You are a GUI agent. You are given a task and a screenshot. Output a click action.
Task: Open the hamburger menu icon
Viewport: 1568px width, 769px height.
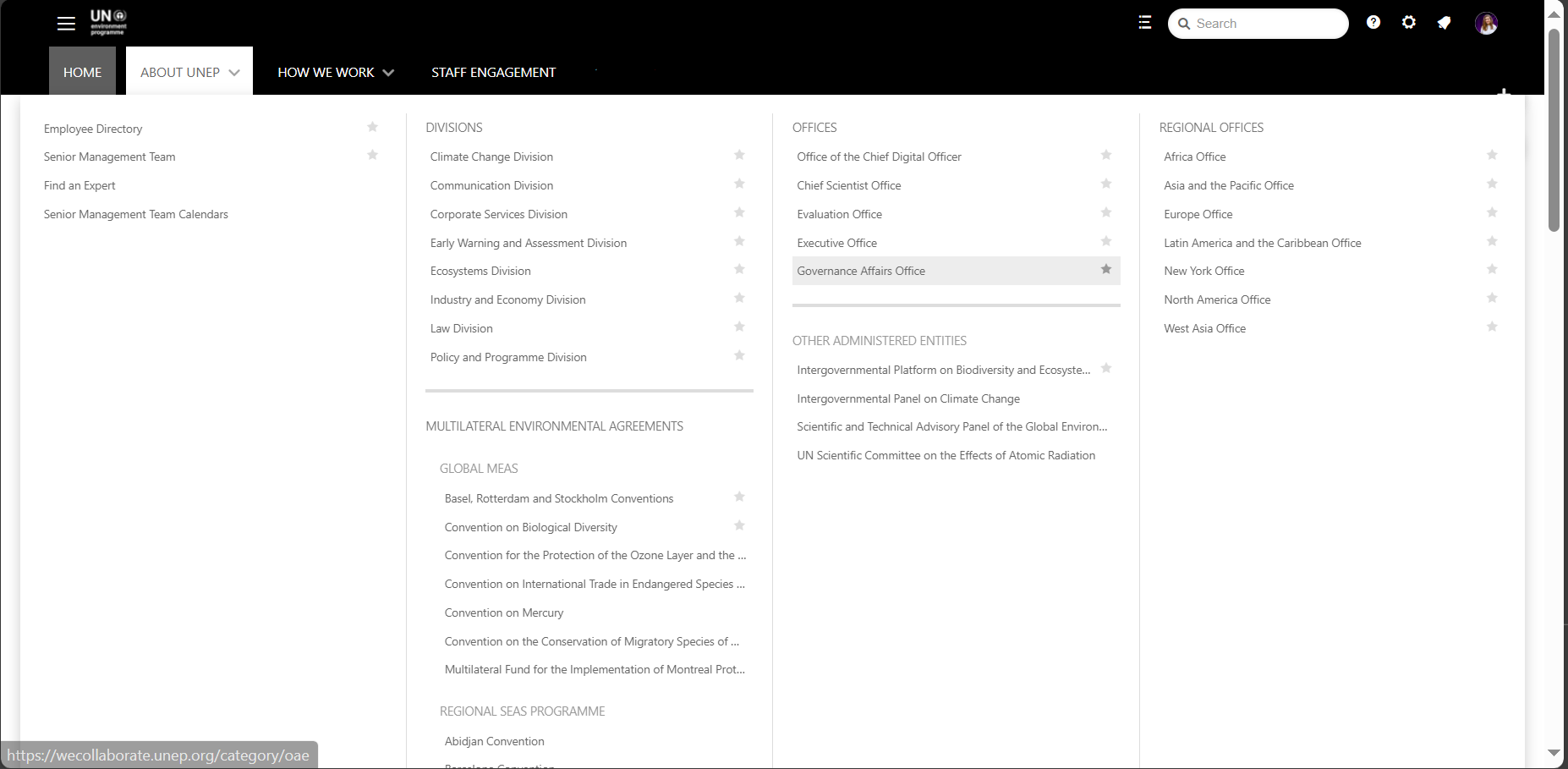(x=66, y=24)
